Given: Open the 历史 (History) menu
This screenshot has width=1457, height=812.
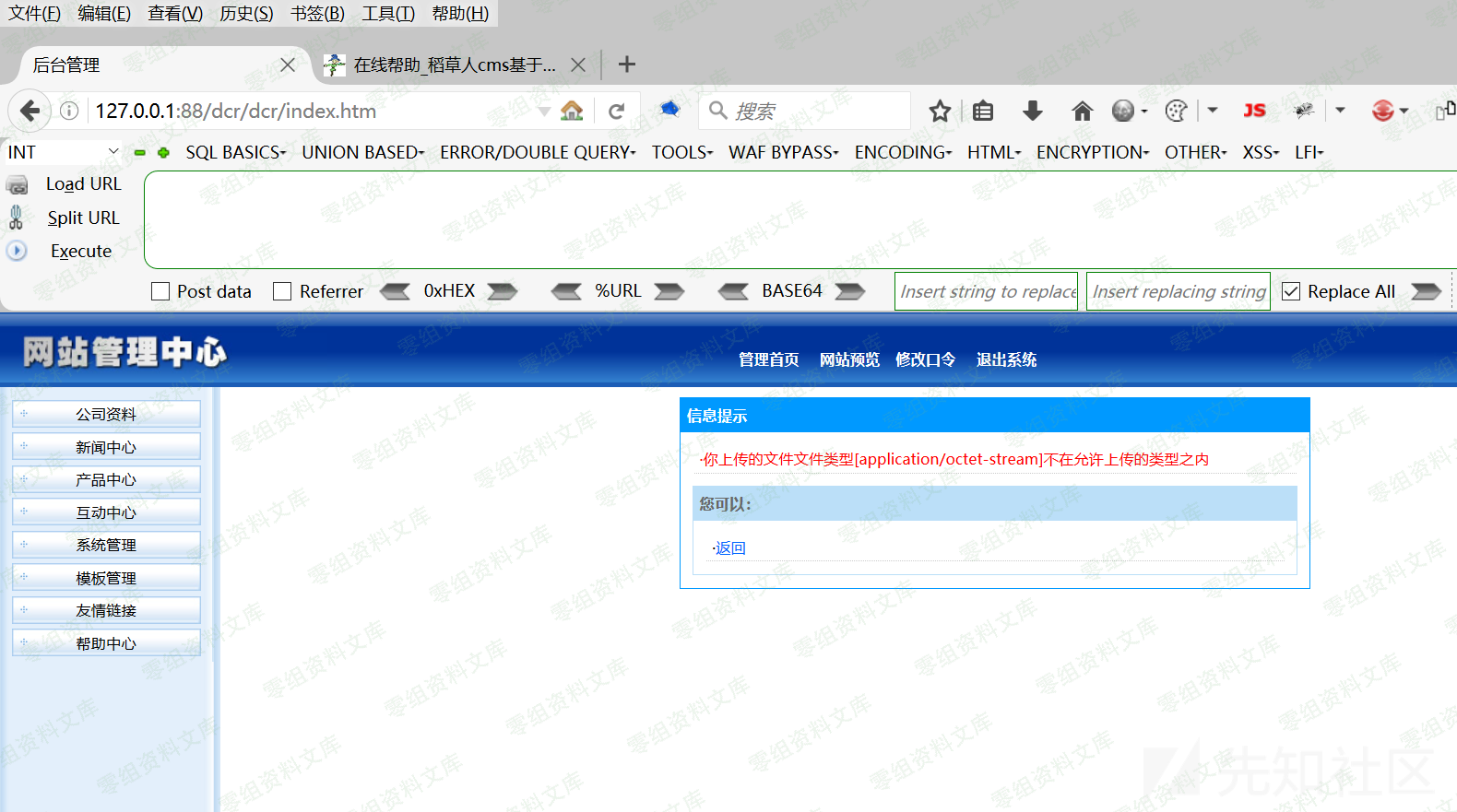Looking at the screenshot, I should pos(246,13).
